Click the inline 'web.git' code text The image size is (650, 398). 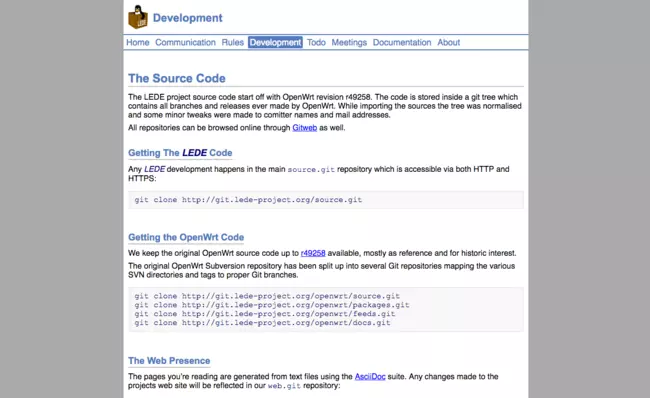284,386
